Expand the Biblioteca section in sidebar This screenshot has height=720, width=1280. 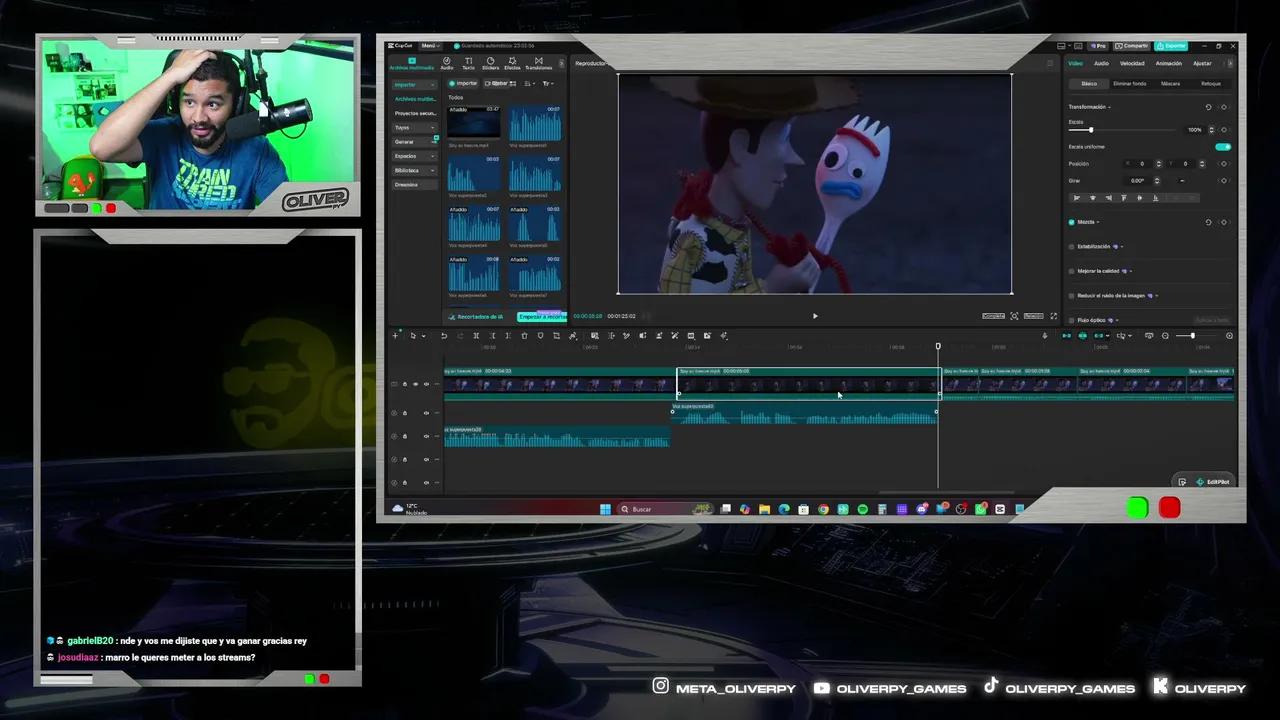tap(414, 171)
